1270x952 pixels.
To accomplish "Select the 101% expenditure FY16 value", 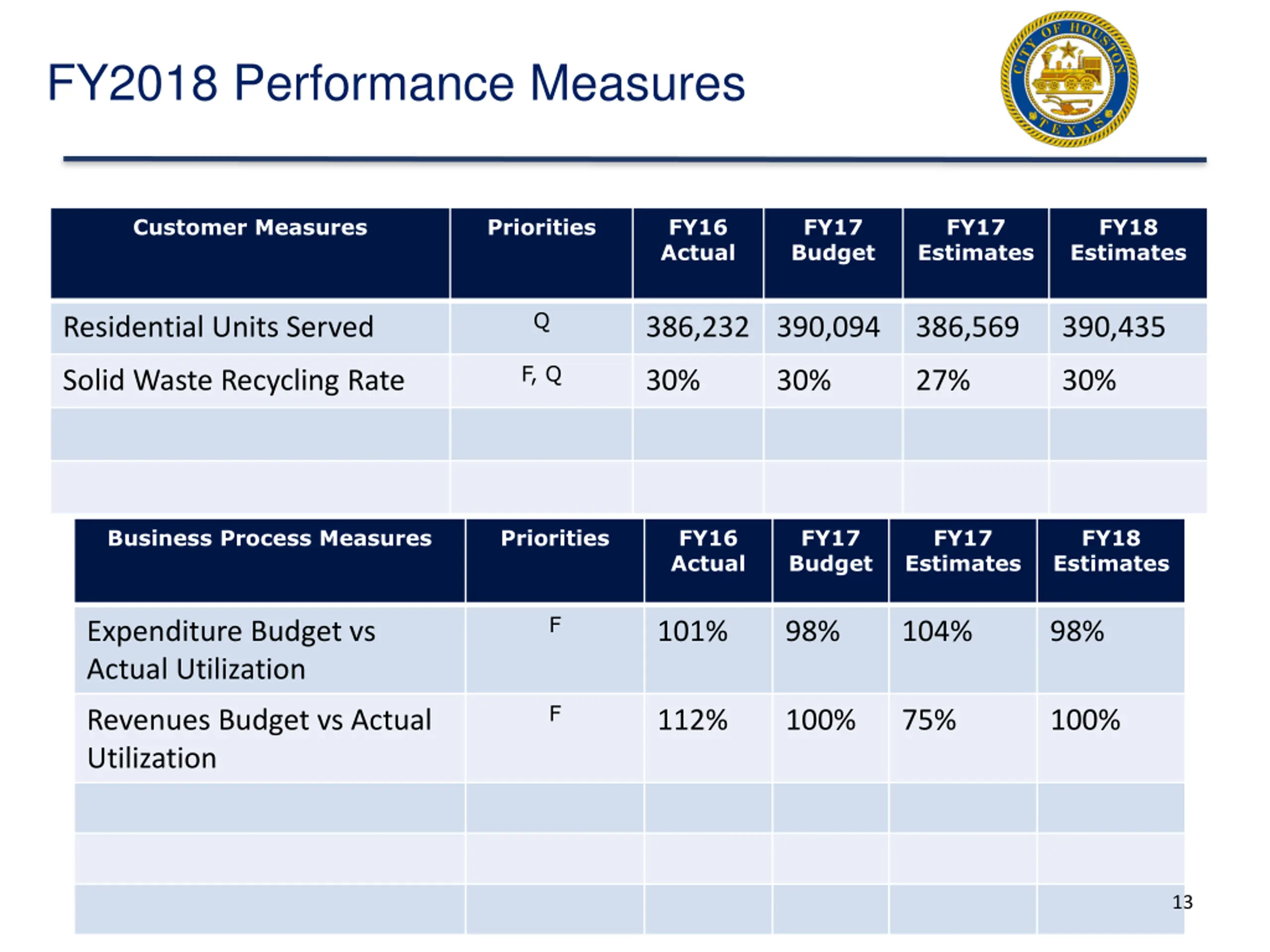I will 692,631.
